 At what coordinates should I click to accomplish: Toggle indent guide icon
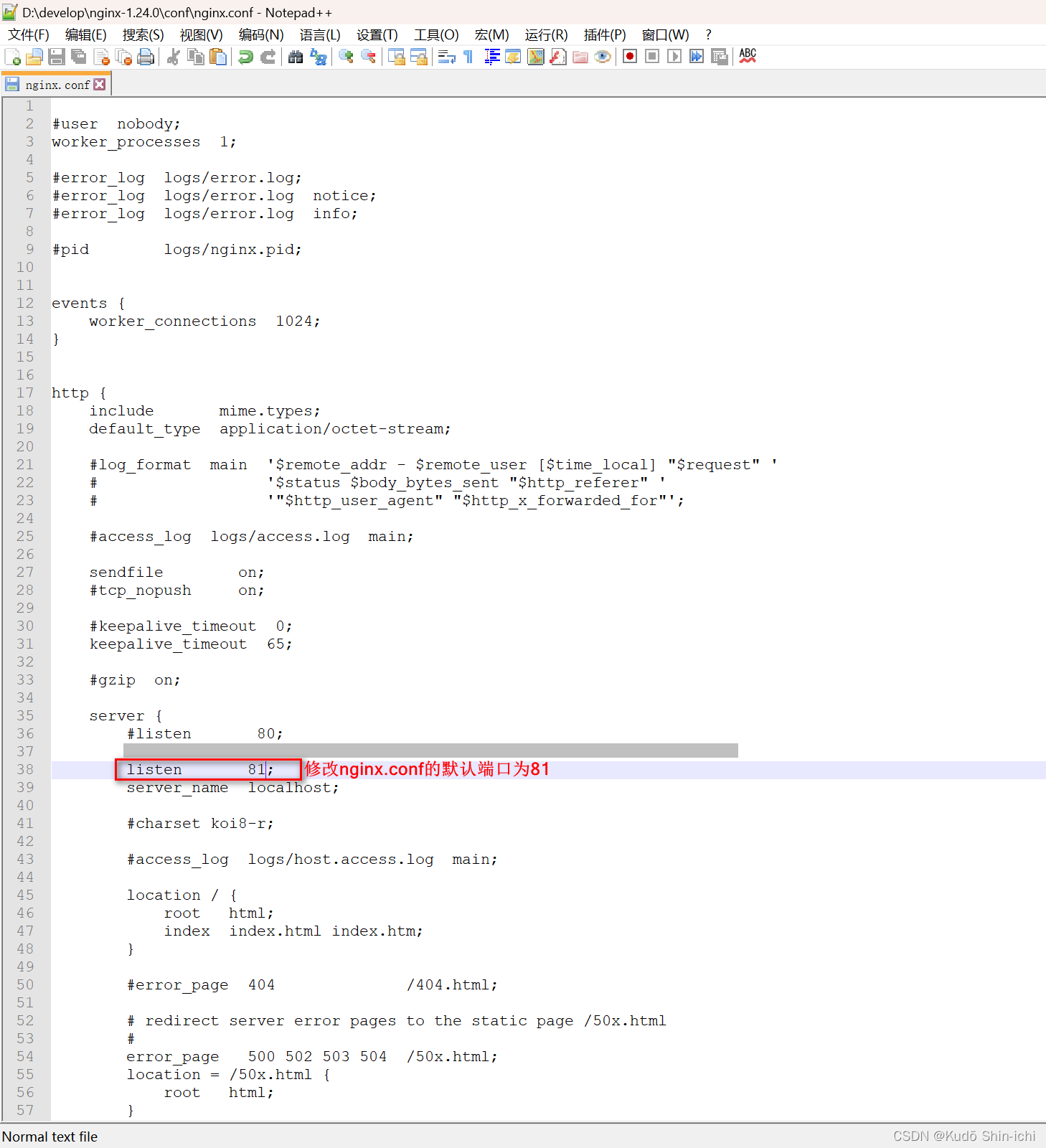pyautogui.click(x=491, y=57)
